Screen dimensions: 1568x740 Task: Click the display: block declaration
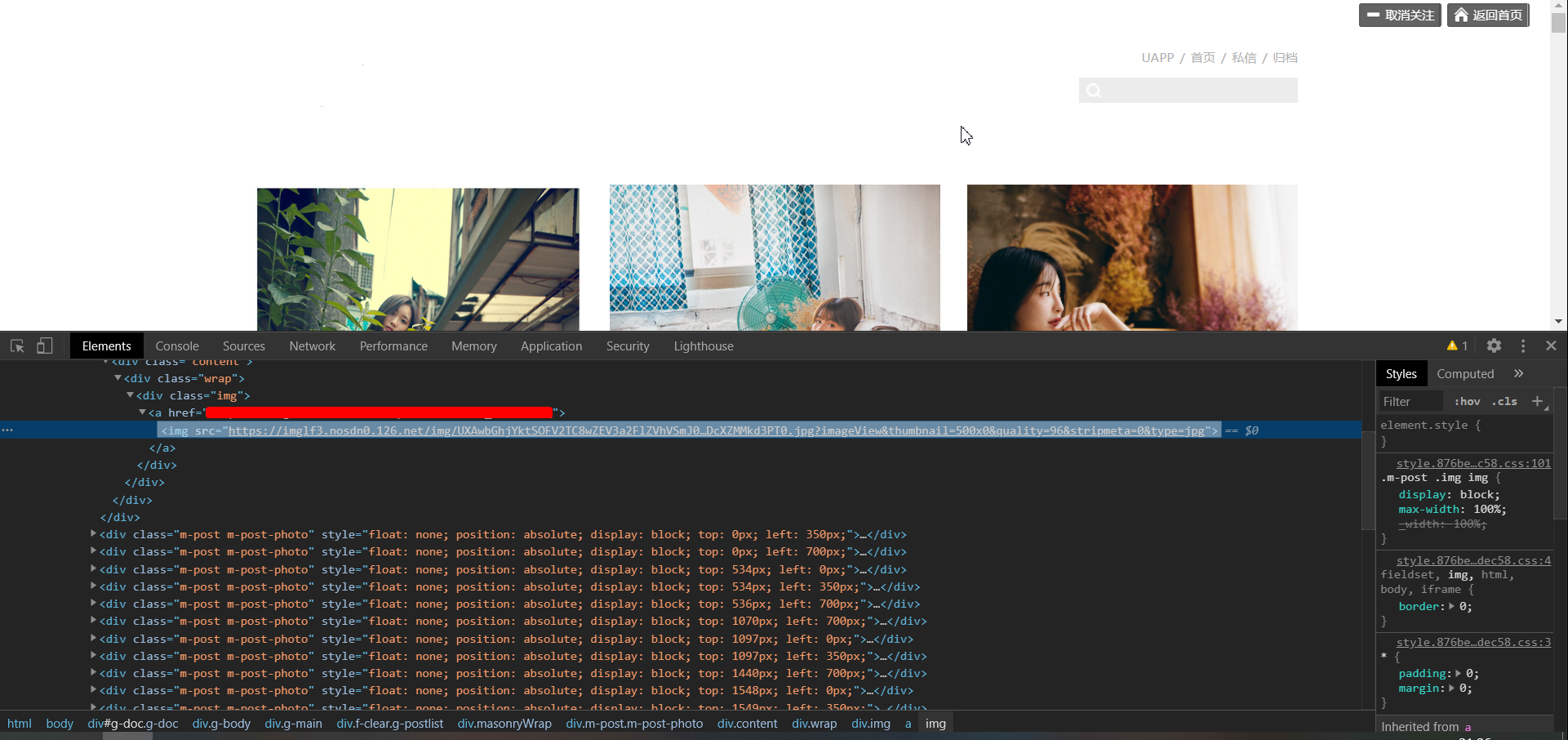[x=1449, y=494]
